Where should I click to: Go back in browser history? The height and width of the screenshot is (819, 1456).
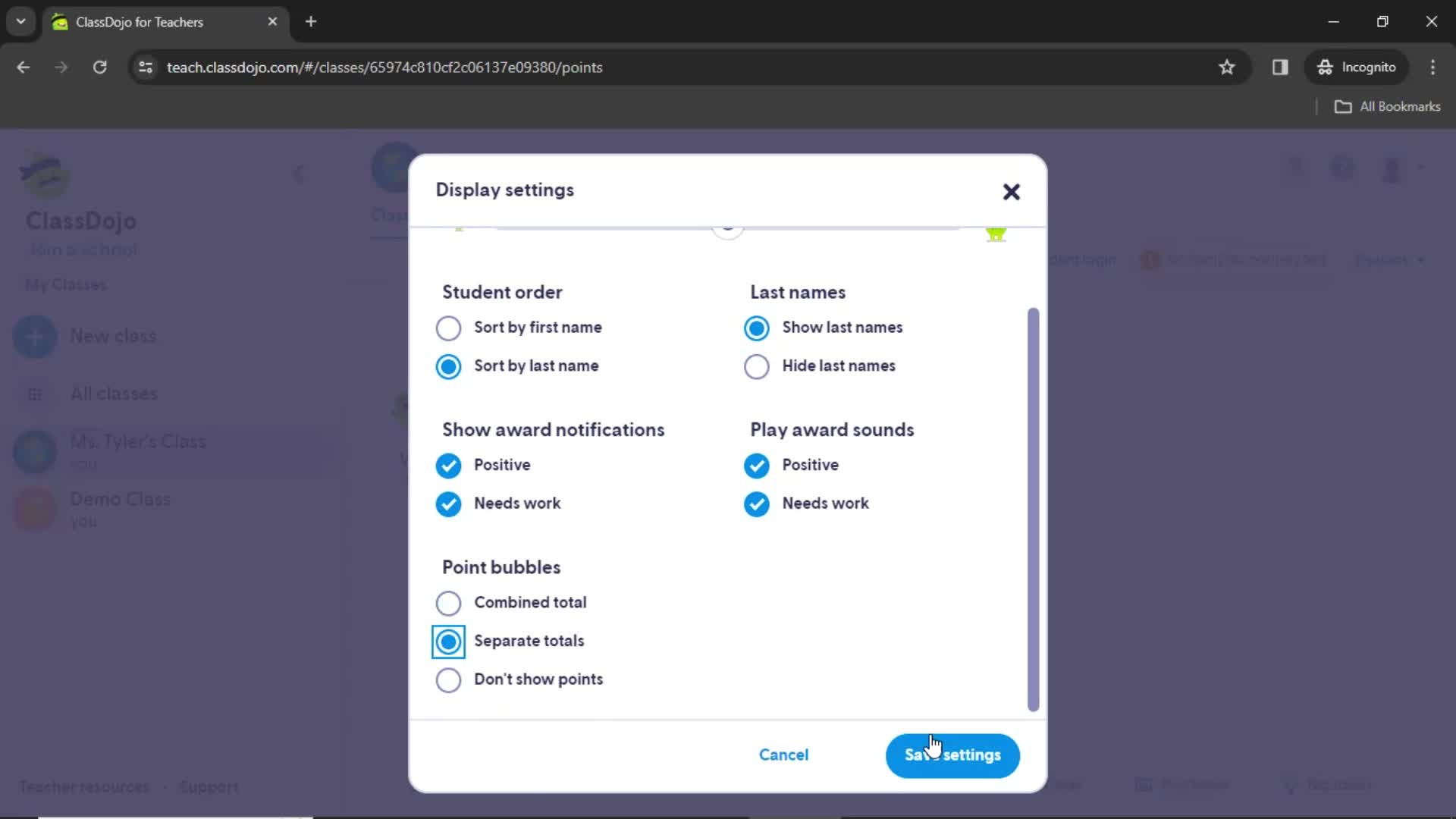[x=24, y=67]
